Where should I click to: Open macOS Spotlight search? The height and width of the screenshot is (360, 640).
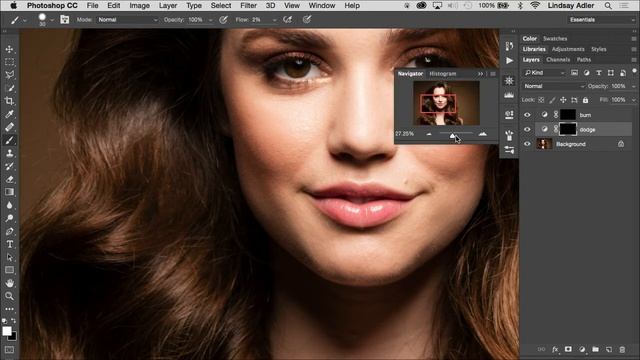[x=608, y=6]
